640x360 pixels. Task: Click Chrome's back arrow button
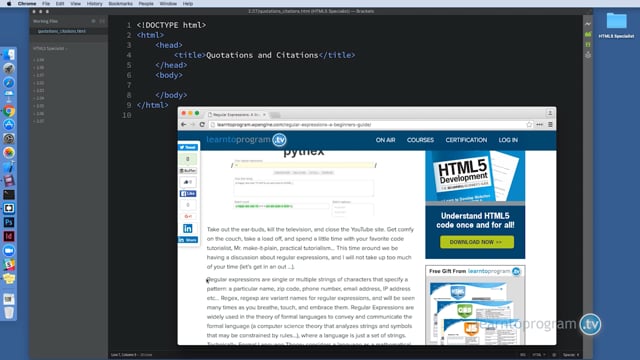click(x=184, y=124)
